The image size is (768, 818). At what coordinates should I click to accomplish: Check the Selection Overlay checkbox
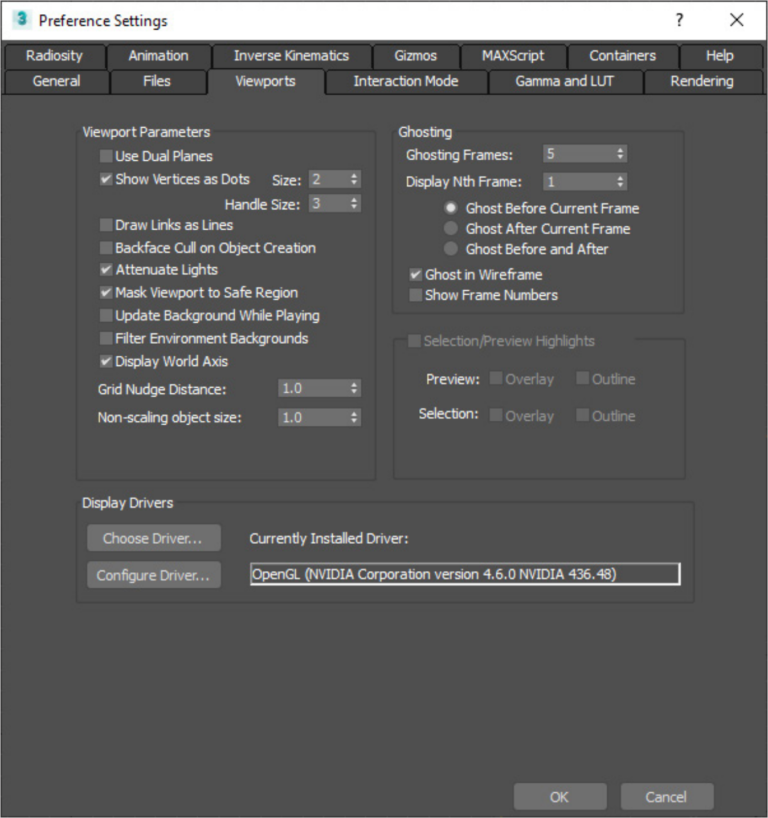click(496, 415)
